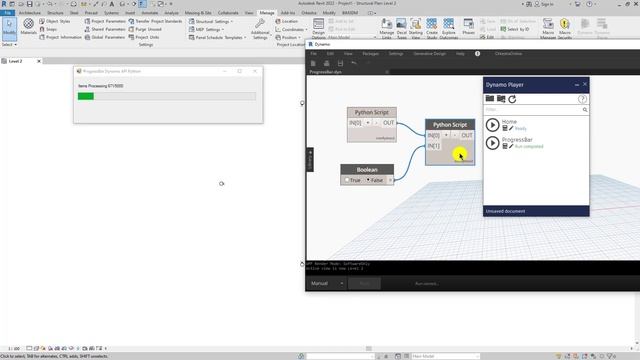Open the Add-Ins ribbon tab
640x360 pixels.
coord(288,13)
